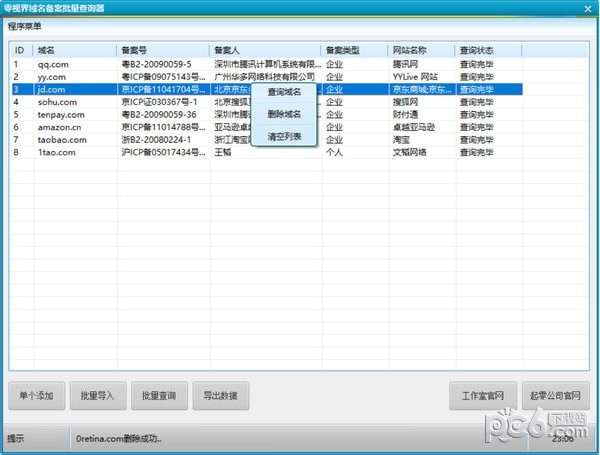Screen dimensions: 600x455
Task: Click the 文韬网络 site name cell
Action: [x=410, y=152]
